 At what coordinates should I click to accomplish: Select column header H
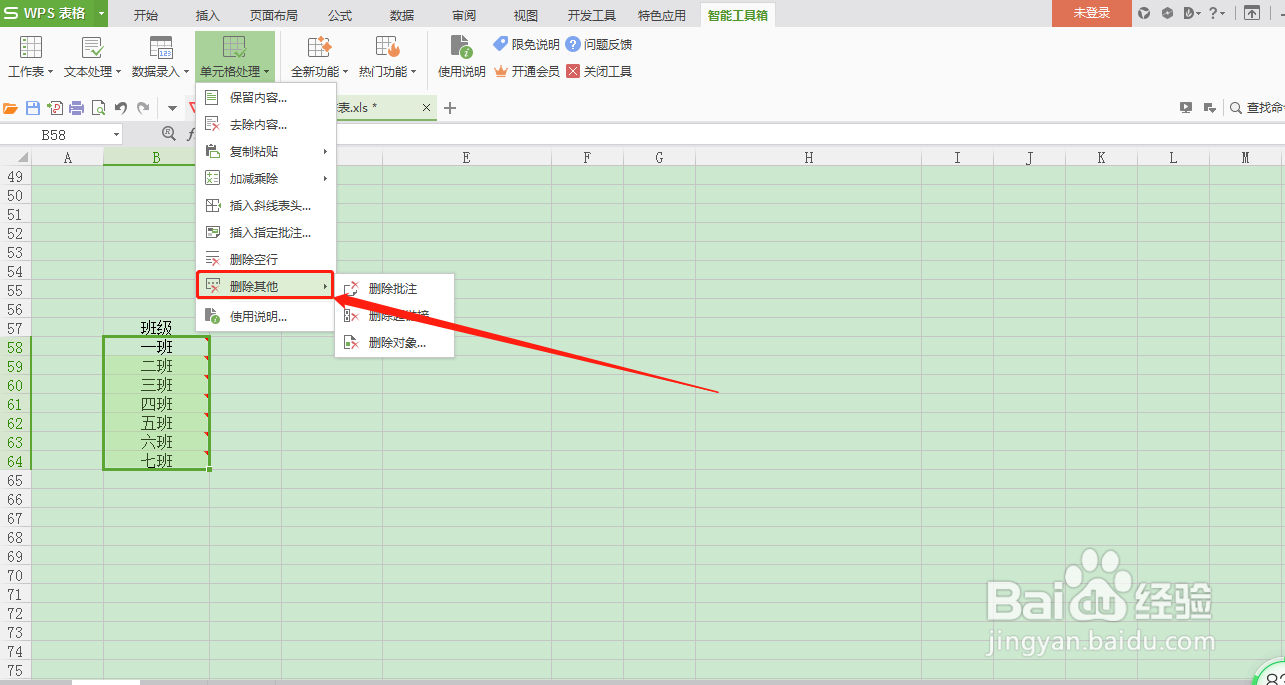808,157
